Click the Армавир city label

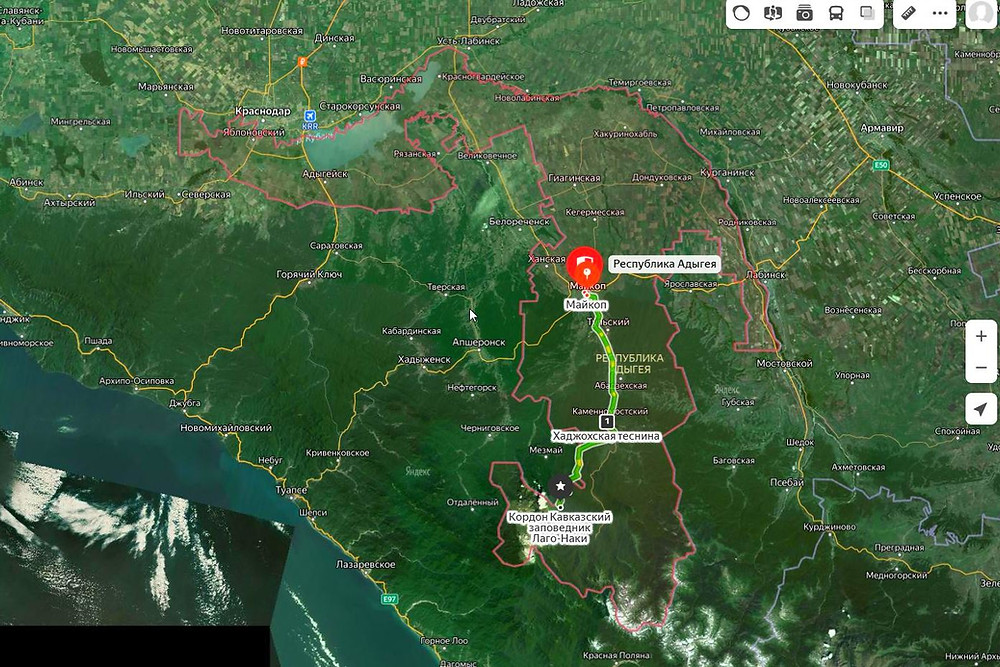tap(882, 128)
